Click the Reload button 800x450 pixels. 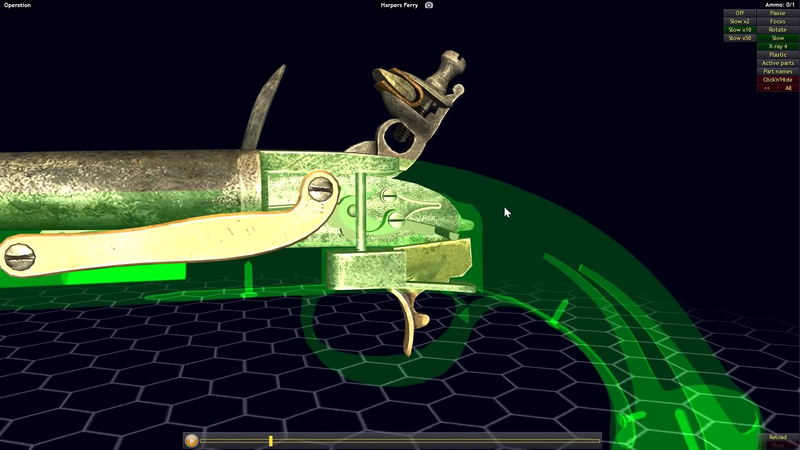coord(777,437)
